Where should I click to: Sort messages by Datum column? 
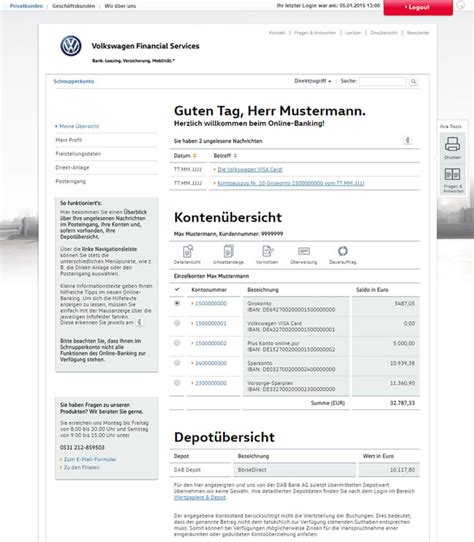pyautogui.click(x=185, y=156)
